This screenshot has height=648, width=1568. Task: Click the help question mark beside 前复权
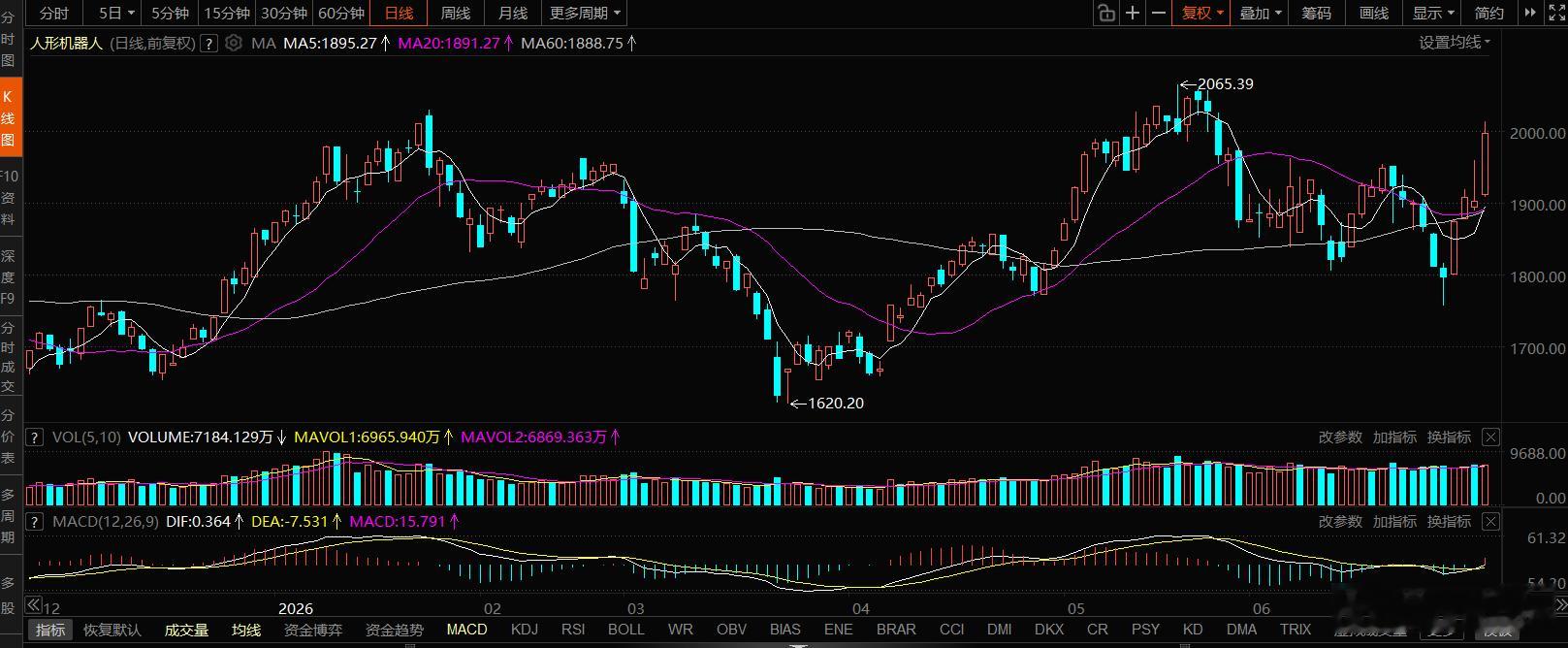208,43
